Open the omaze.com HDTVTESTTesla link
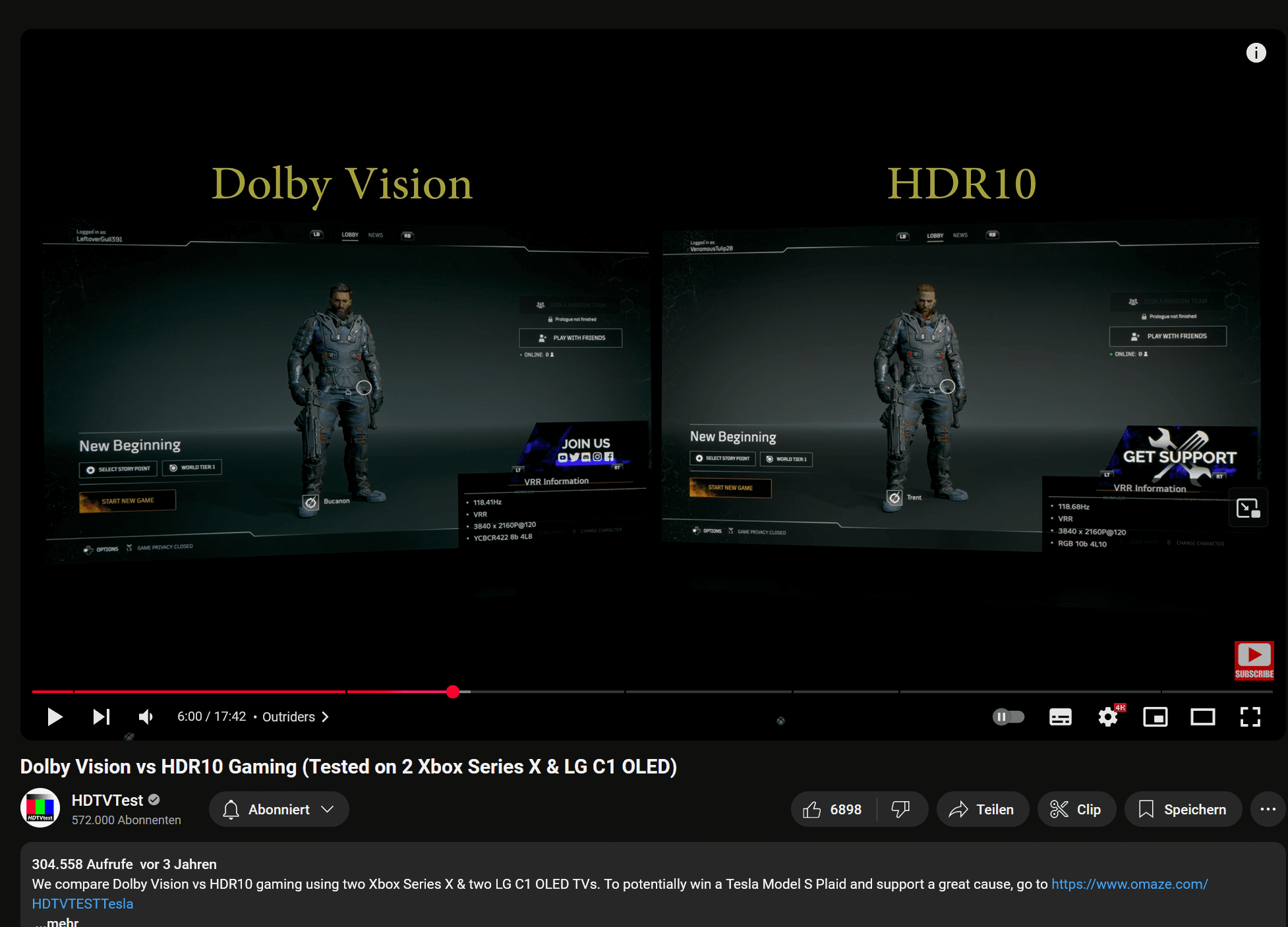The height and width of the screenshot is (927, 1288). 1129,884
